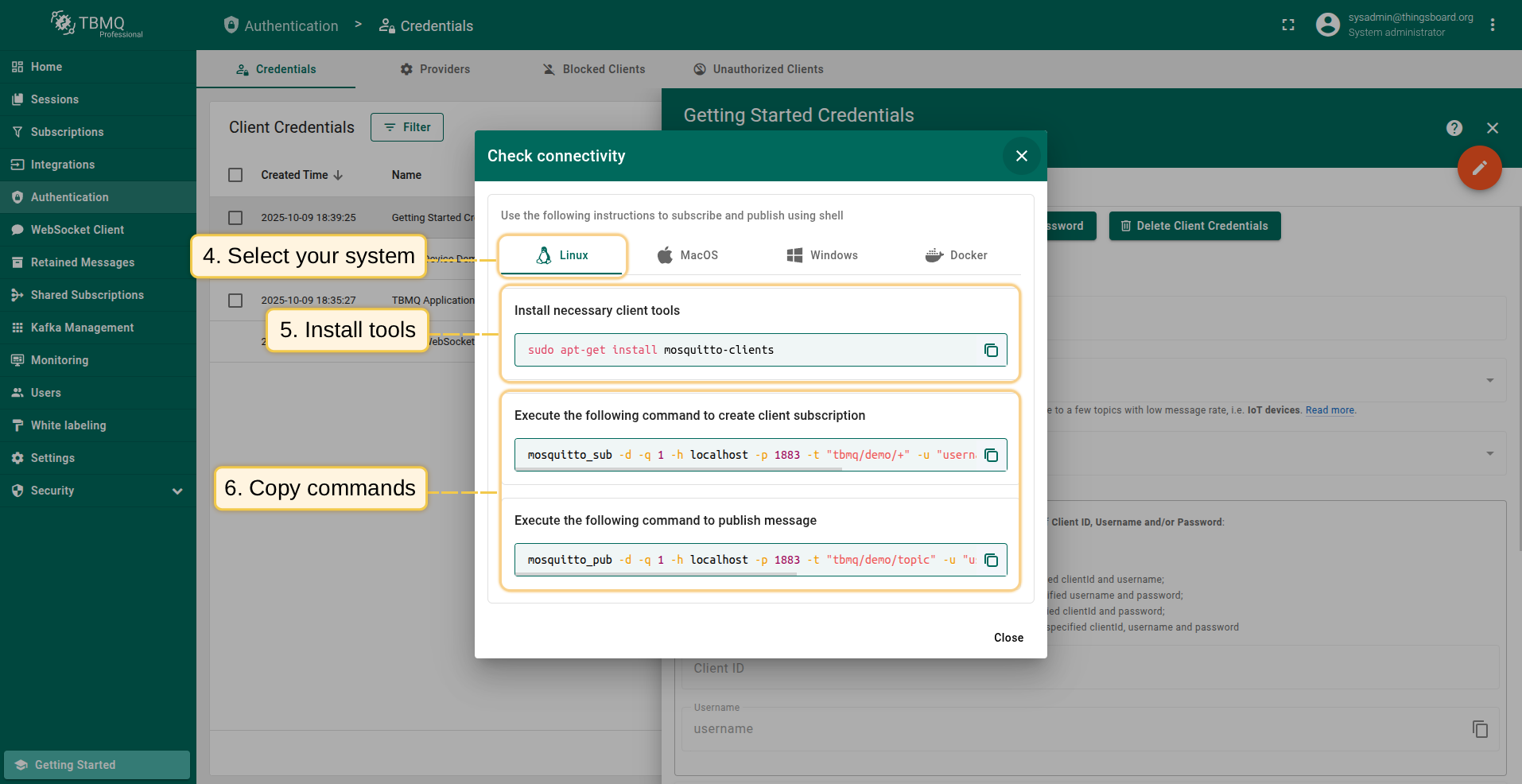Open Kafka Management in sidebar

[x=82, y=328]
